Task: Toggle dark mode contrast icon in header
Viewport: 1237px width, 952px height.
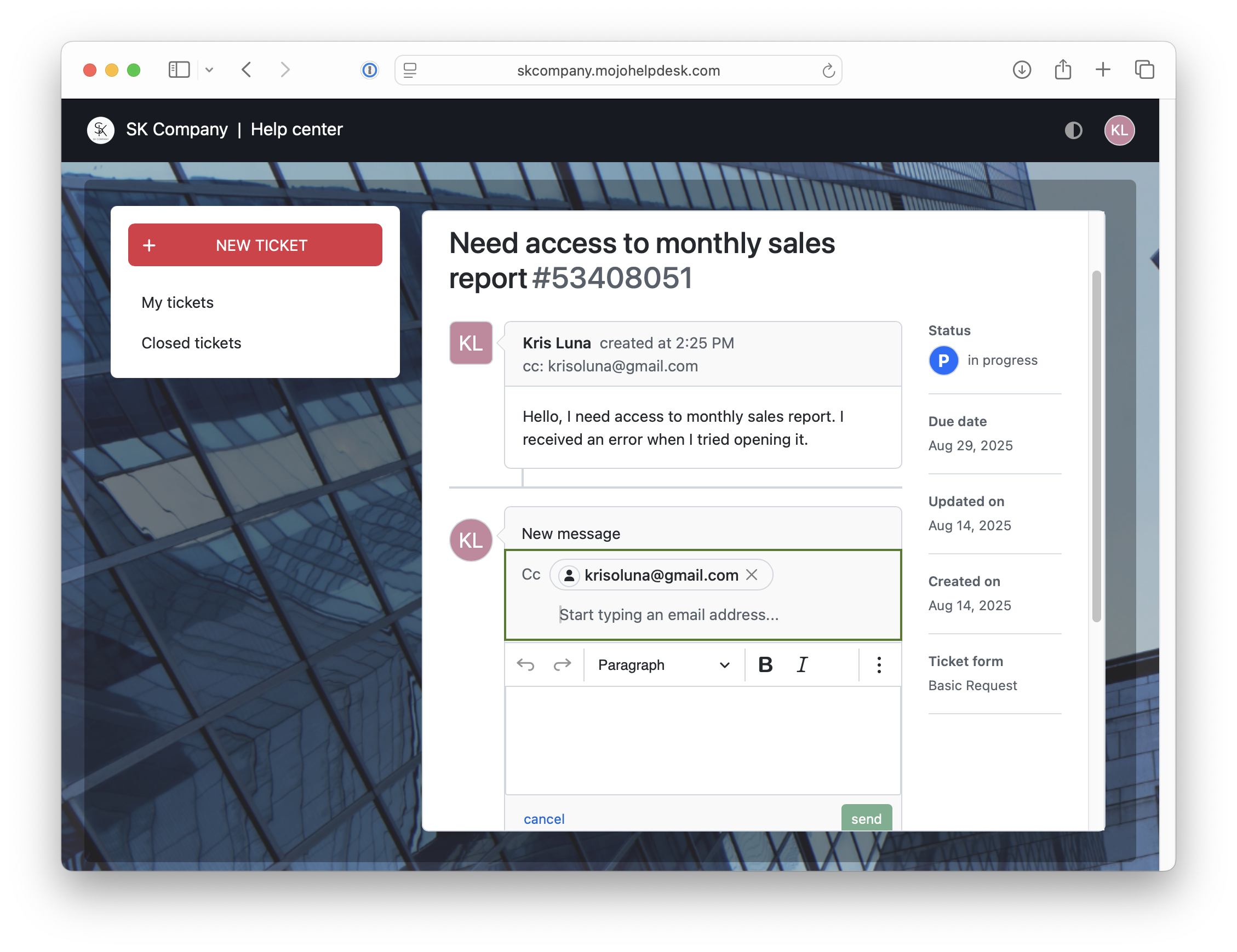Action: (1073, 130)
